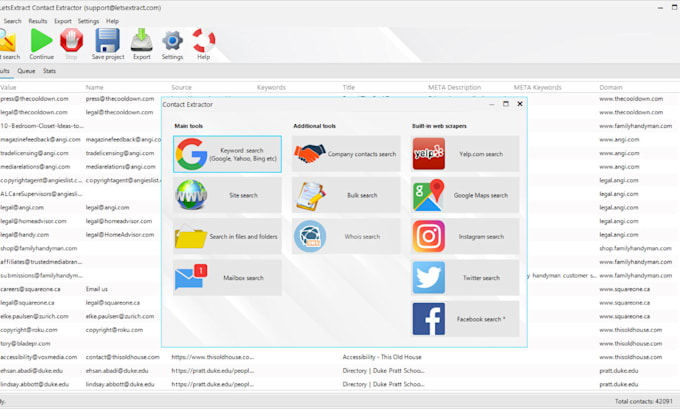Click Email us name cell
This screenshot has height=409, width=680.
(97, 289)
